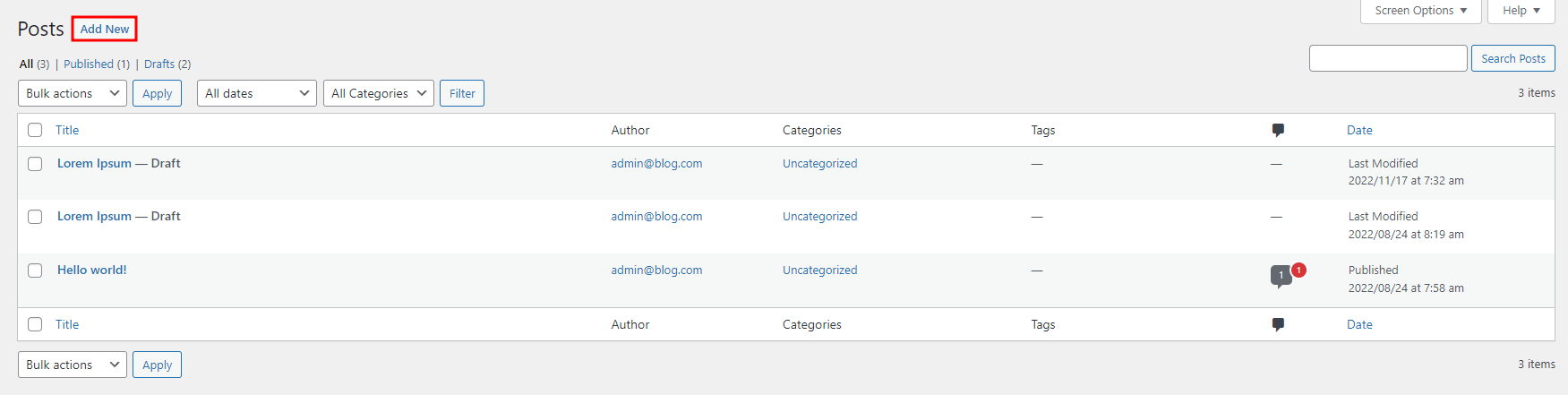Viewport: 1568px width, 395px height.
Task: Open the Hello world! post title
Action: coord(92,270)
